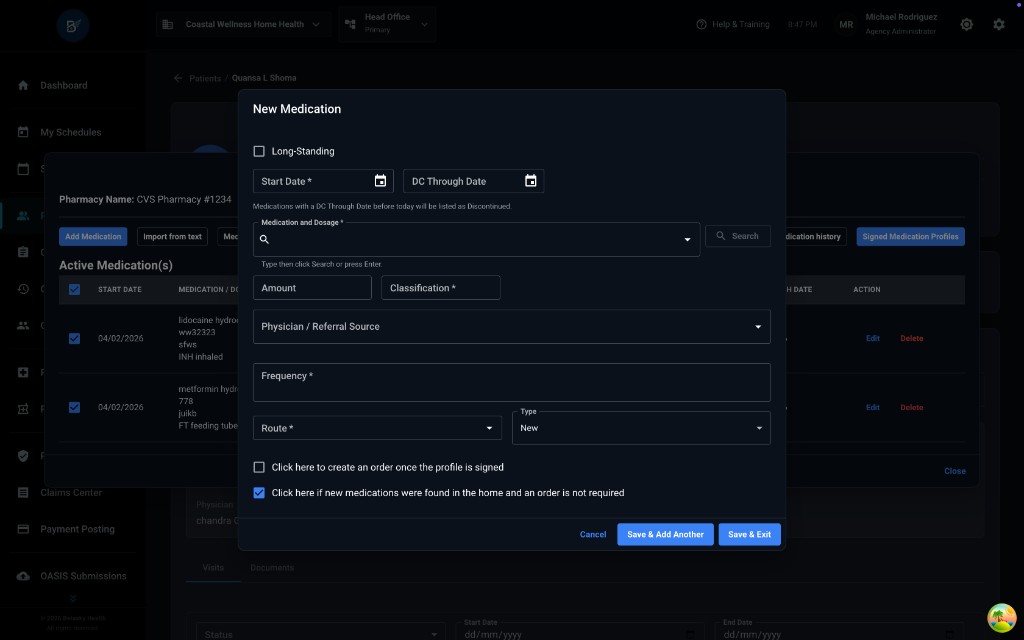Click the app logo in top left

point(73,25)
